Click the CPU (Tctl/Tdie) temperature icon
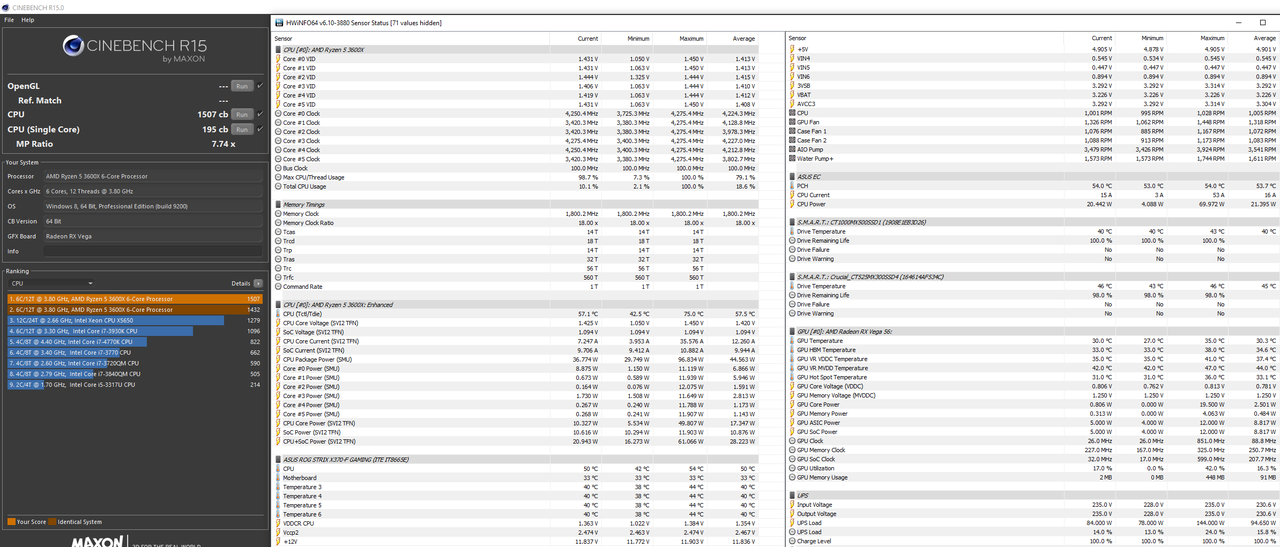Screen dimensions: 1280x547 [278, 313]
